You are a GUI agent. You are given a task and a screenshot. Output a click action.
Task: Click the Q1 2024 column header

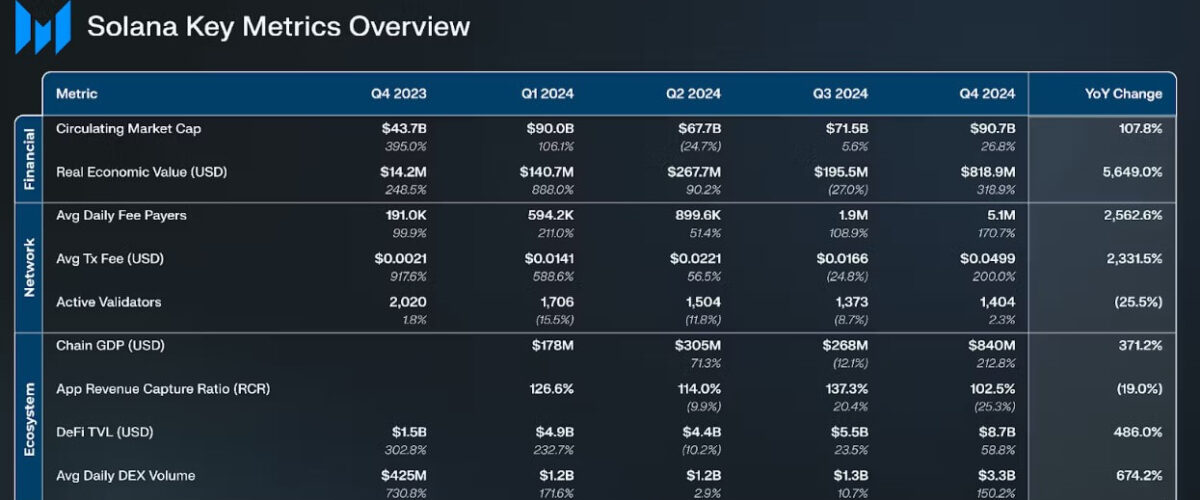click(546, 94)
